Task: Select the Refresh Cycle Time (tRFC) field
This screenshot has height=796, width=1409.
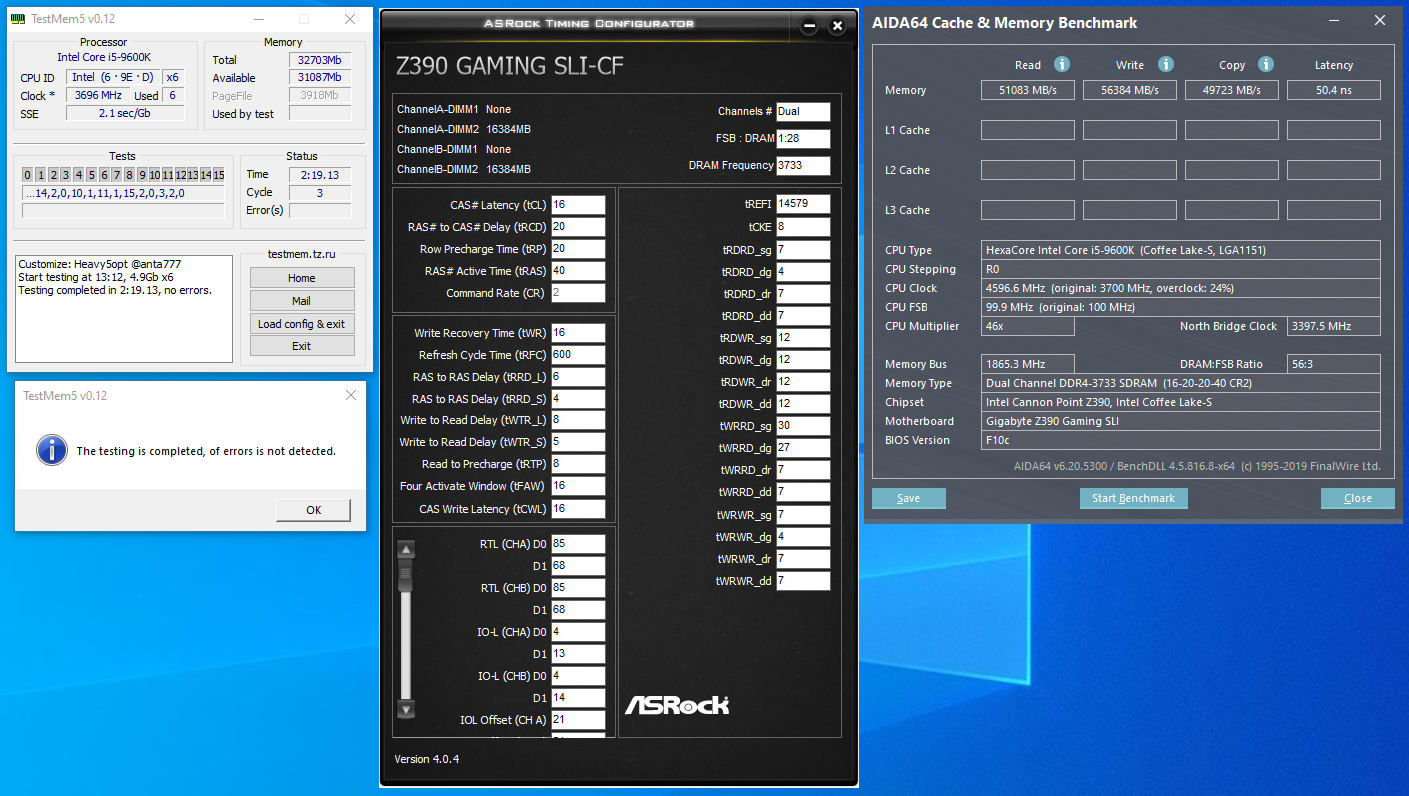Action: click(x=578, y=355)
